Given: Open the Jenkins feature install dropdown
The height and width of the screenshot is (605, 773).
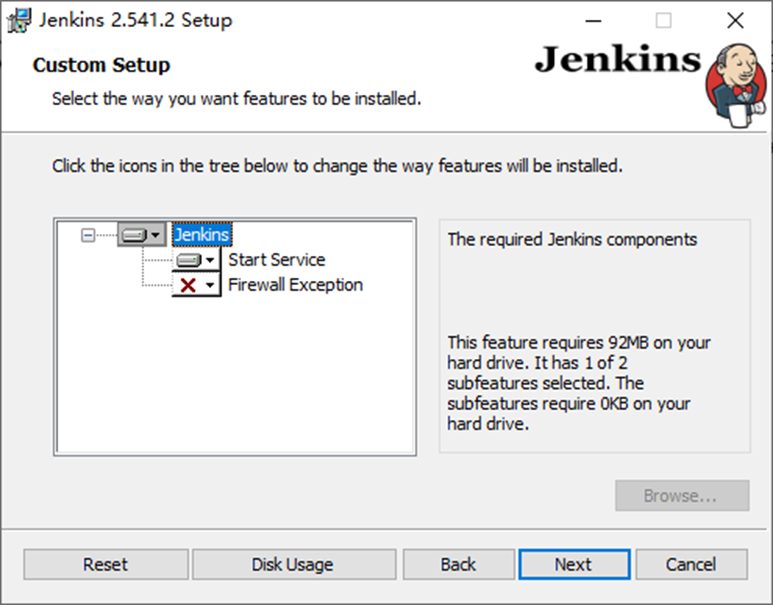Looking at the screenshot, I should click(142, 235).
